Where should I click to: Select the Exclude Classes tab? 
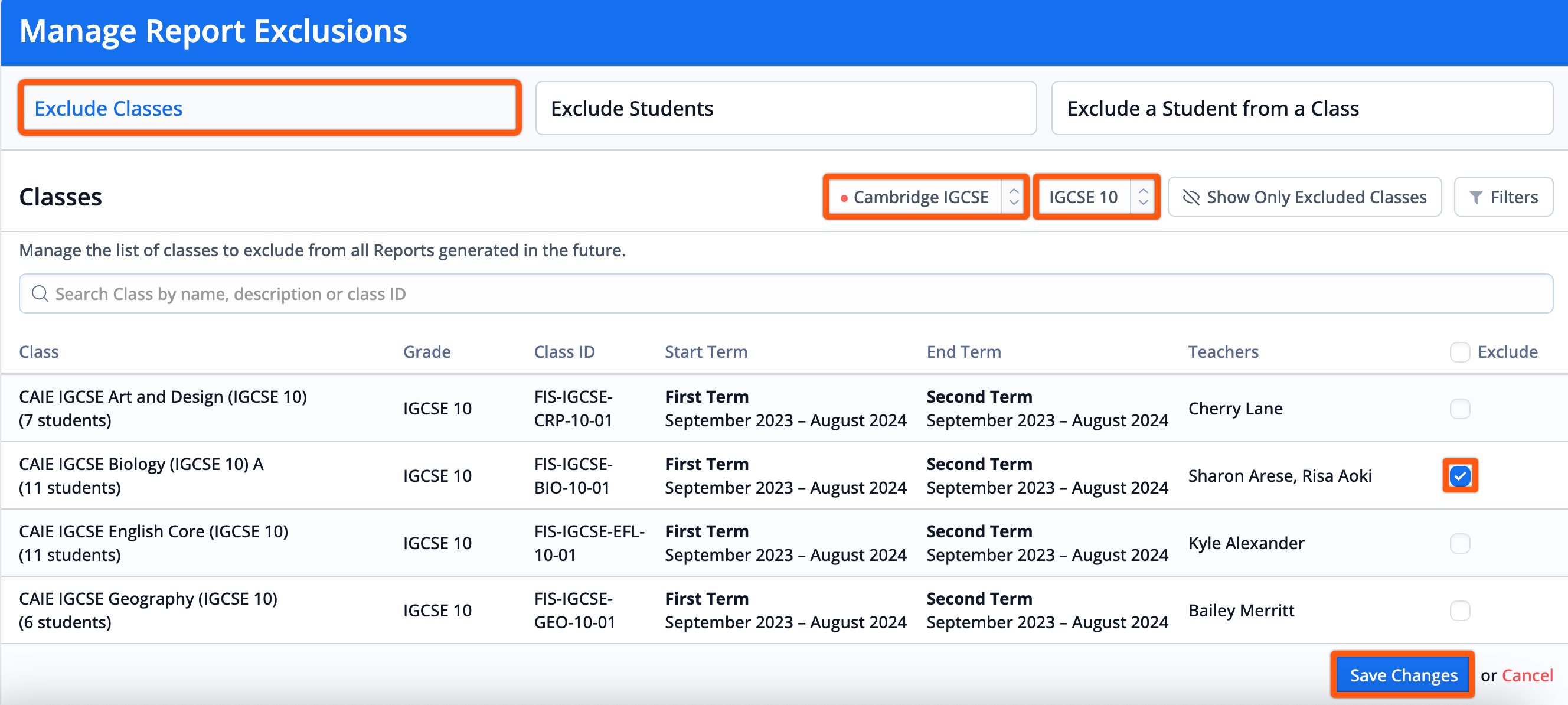point(269,109)
